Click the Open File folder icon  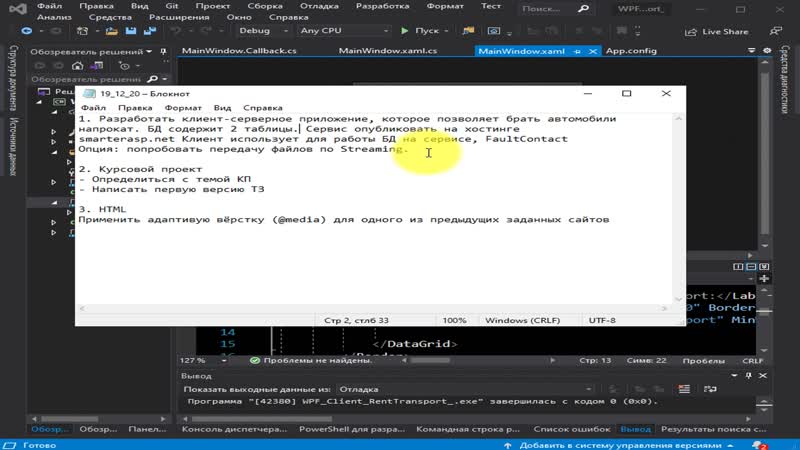click(x=112, y=31)
